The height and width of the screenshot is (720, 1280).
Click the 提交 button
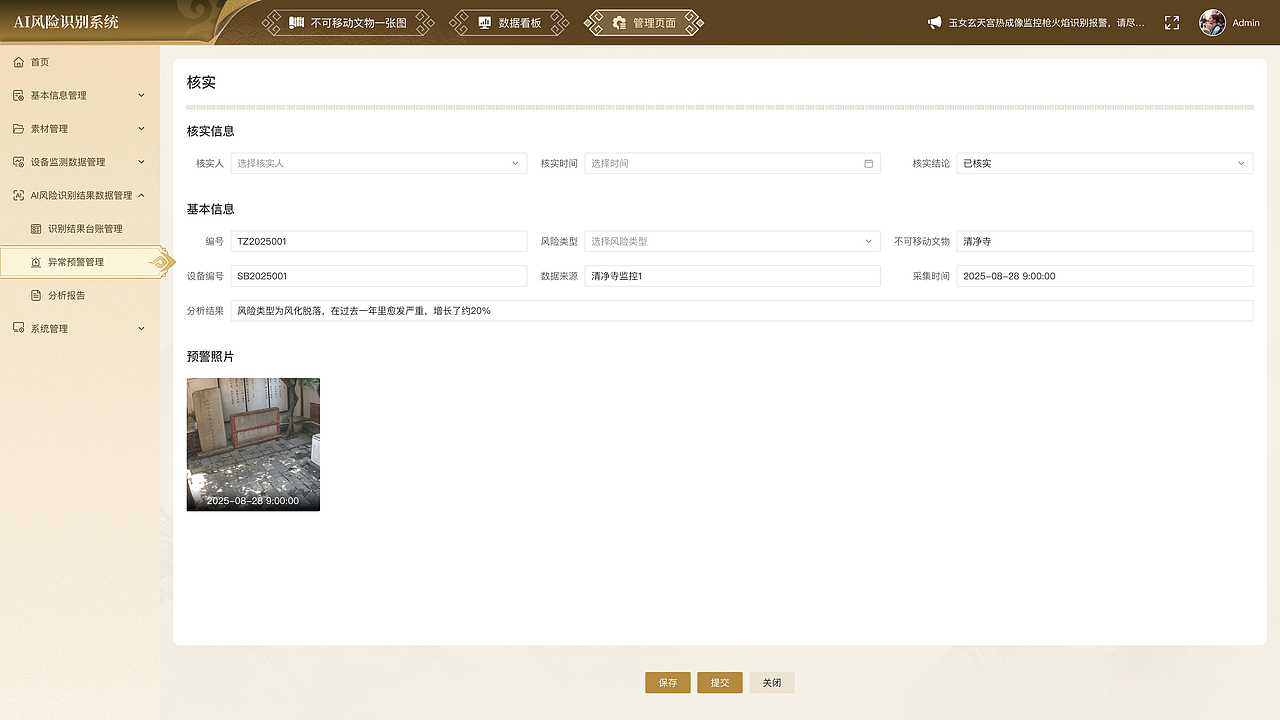tap(720, 683)
